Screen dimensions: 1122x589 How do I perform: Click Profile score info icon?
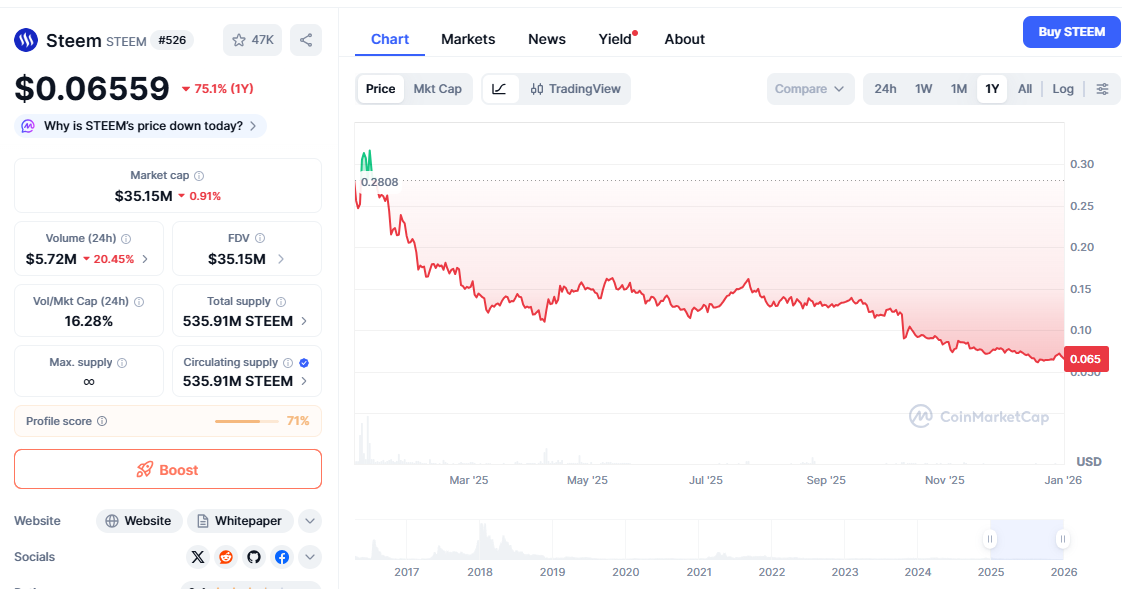pyautogui.click(x=102, y=421)
